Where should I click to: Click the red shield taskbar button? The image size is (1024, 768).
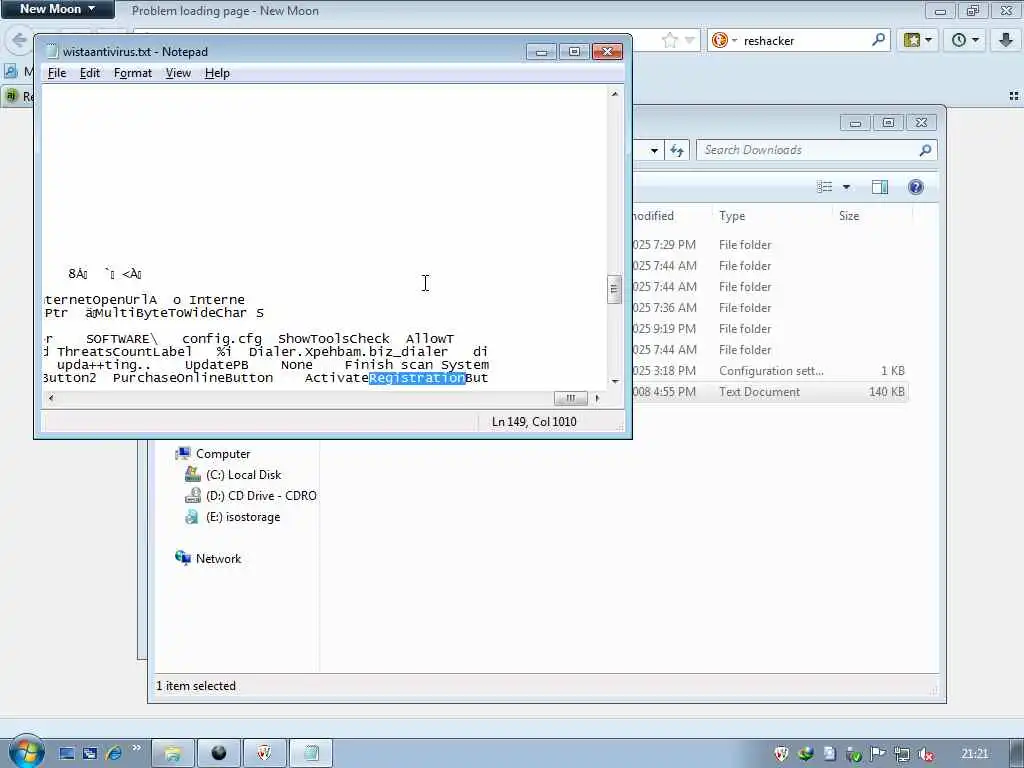tap(264, 753)
